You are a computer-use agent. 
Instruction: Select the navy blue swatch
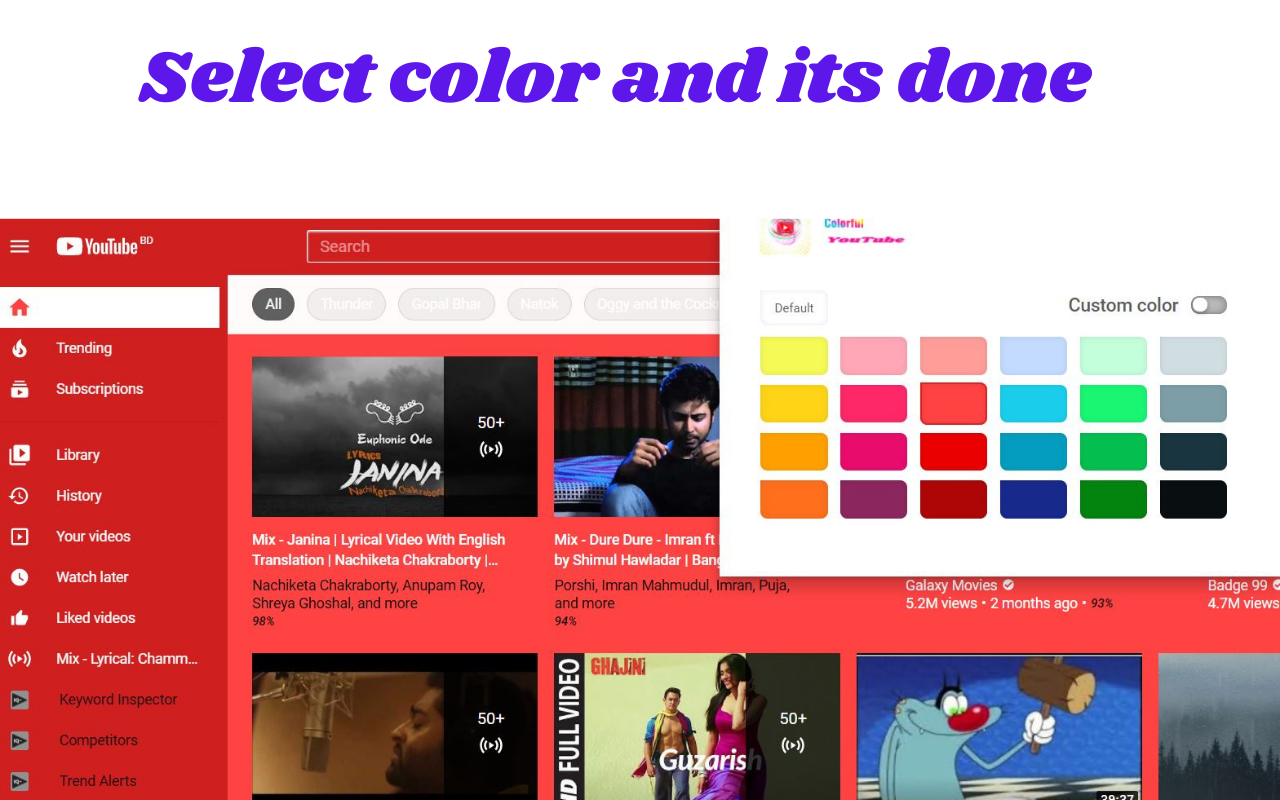point(1034,500)
